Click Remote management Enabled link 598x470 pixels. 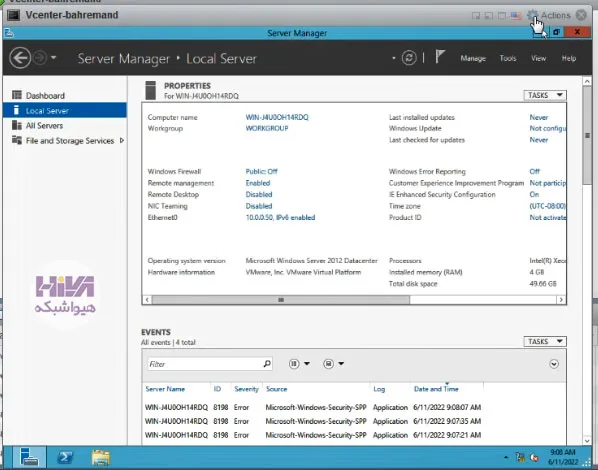258,183
